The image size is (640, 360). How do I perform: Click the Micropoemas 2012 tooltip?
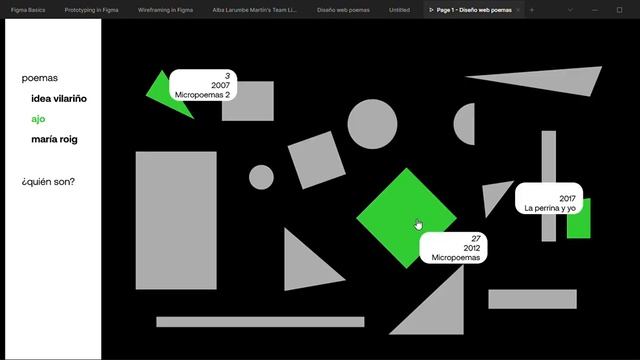453,248
